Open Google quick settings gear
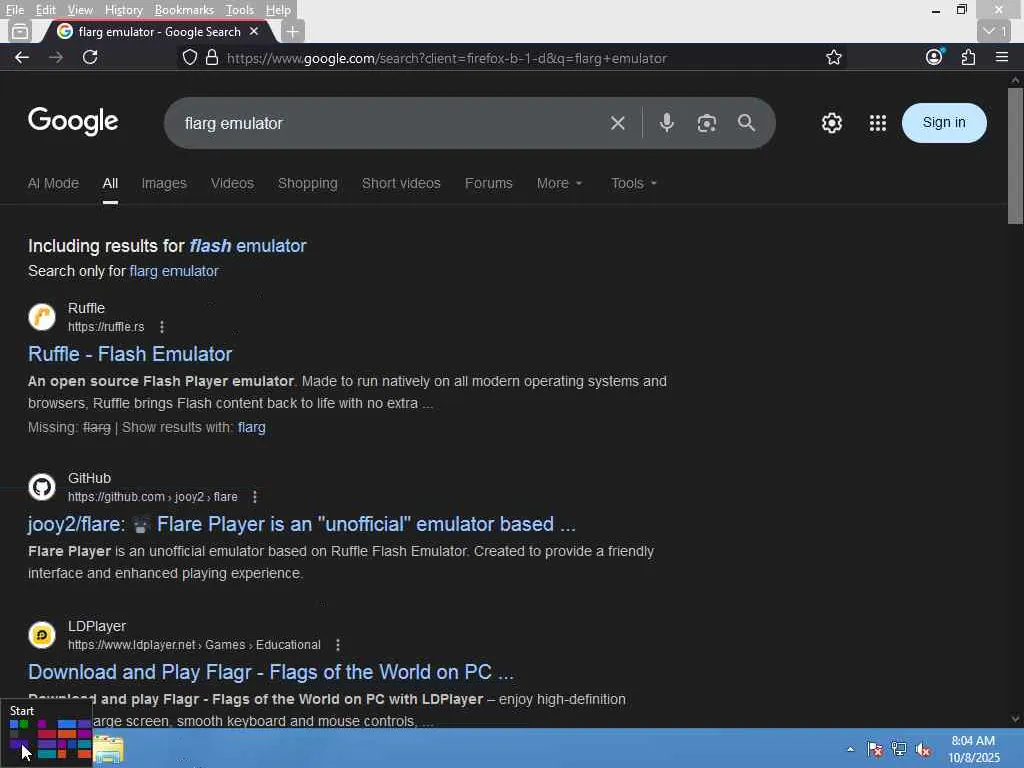Screen dimensions: 1024x768 [x=831, y=123]
